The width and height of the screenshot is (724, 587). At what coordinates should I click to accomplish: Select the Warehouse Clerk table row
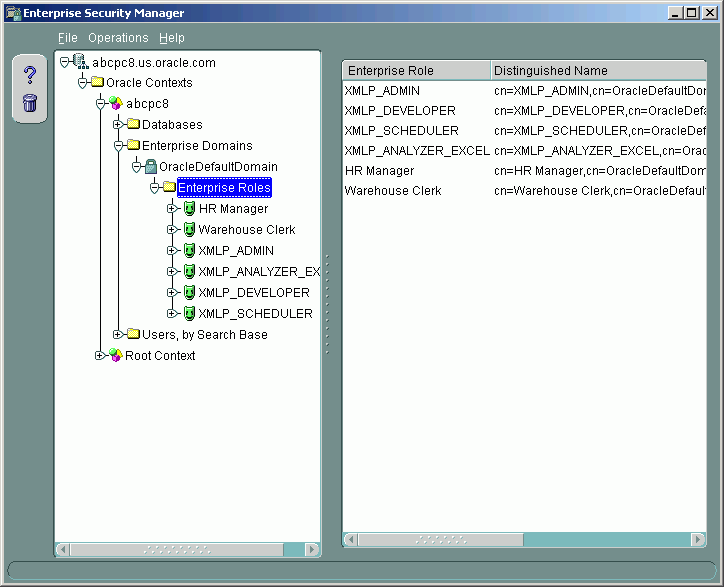(x=525, y=191)
